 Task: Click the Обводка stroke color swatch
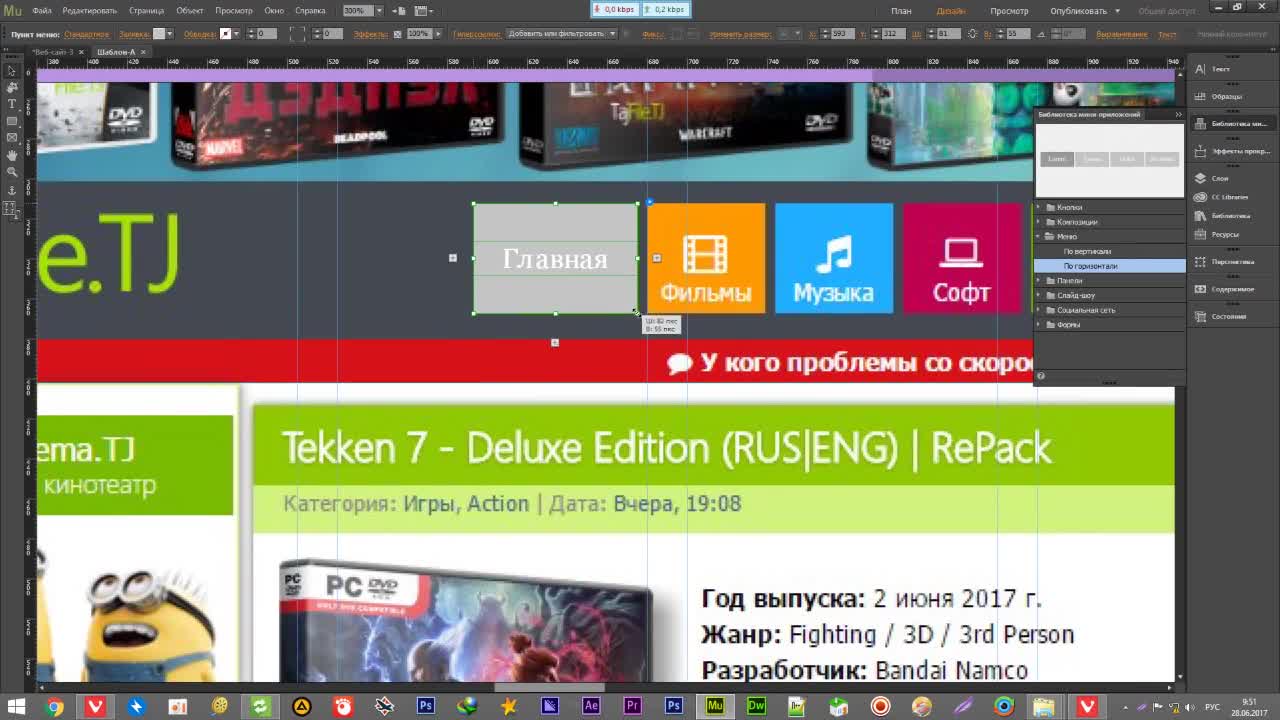tap(225, 33)
